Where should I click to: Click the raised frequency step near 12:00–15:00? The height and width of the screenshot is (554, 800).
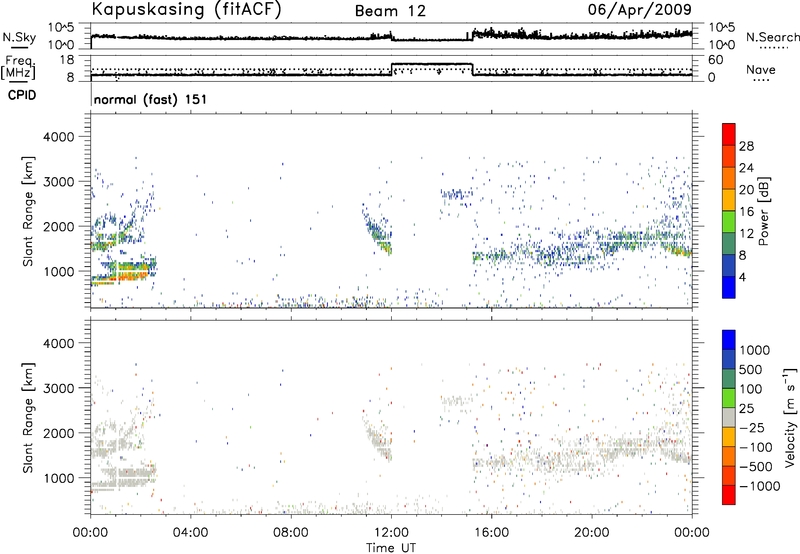tap(432, 64)
